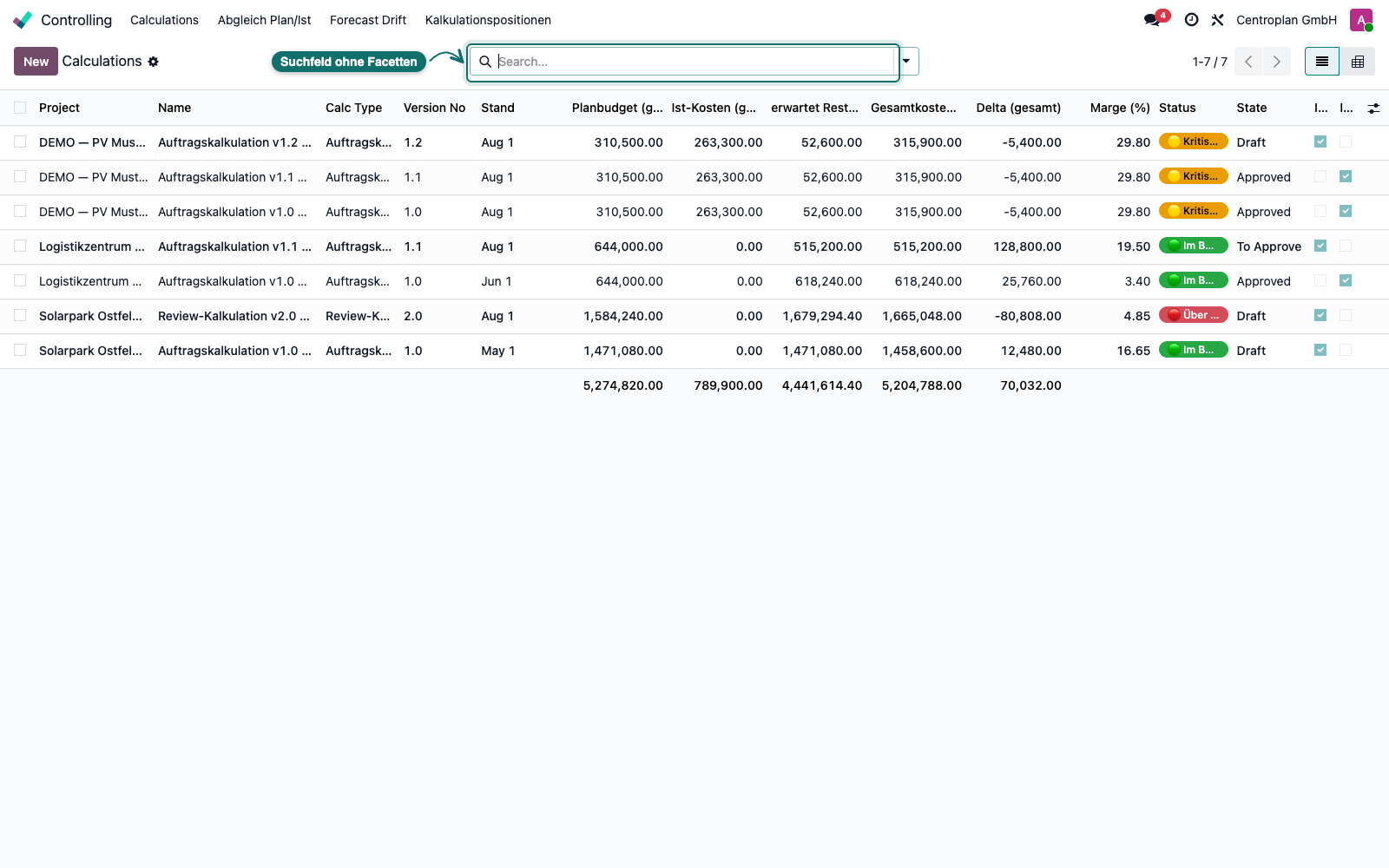Open the optional columns adjust icon
The image size is (1389, 868).
(1373, 108)
